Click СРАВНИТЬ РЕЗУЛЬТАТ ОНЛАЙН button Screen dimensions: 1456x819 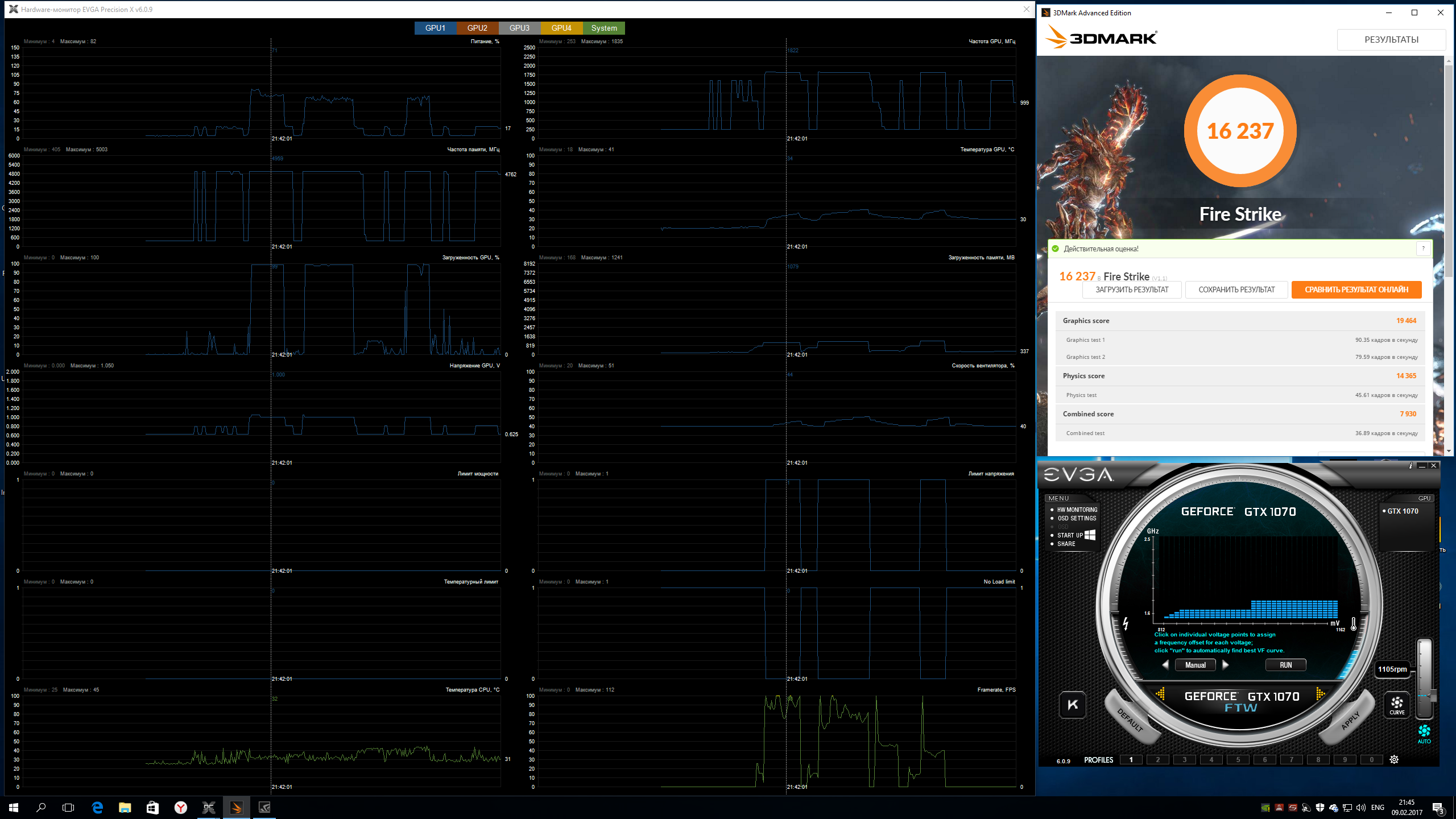coord(1356,290)
